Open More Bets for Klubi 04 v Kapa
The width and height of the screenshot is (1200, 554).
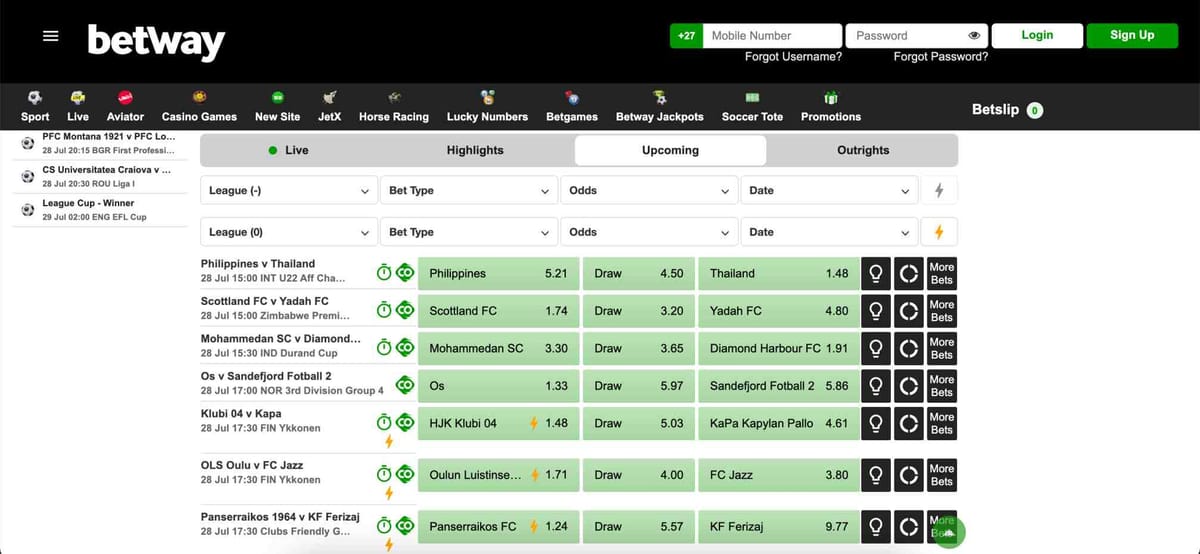point(942,423)
